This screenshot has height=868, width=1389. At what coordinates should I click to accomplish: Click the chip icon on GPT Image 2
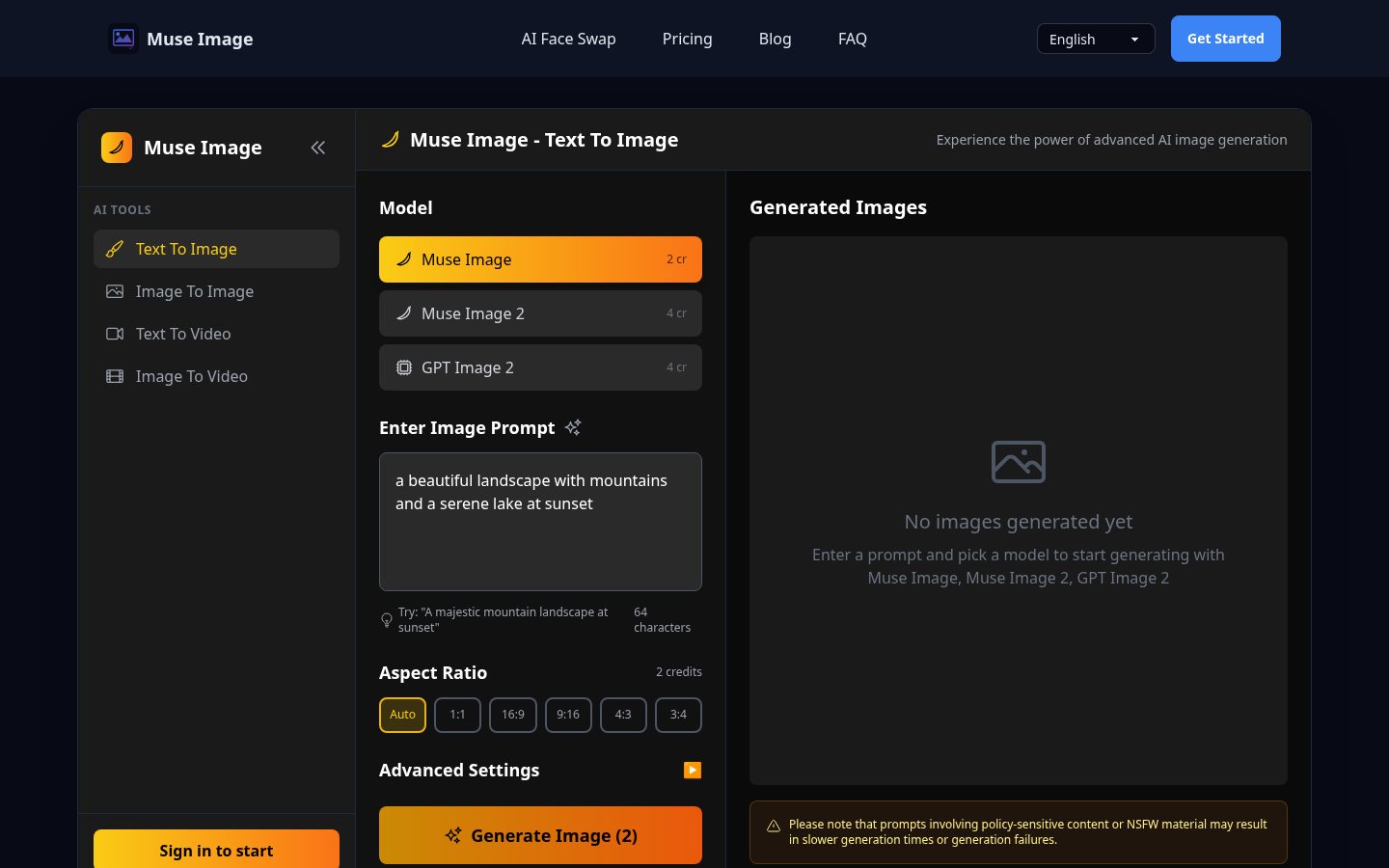point(404,367)
